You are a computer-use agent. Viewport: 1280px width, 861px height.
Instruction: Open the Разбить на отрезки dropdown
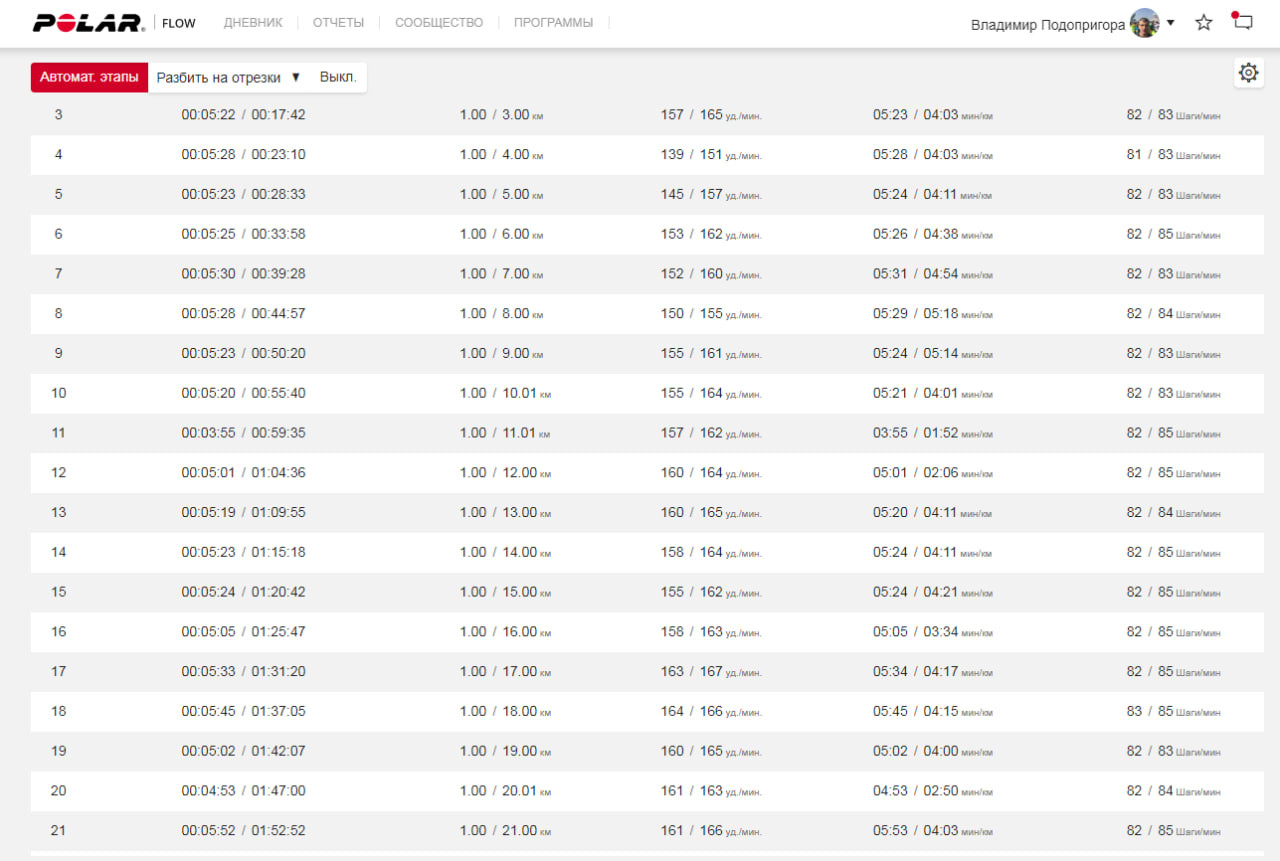click(229, 78)
